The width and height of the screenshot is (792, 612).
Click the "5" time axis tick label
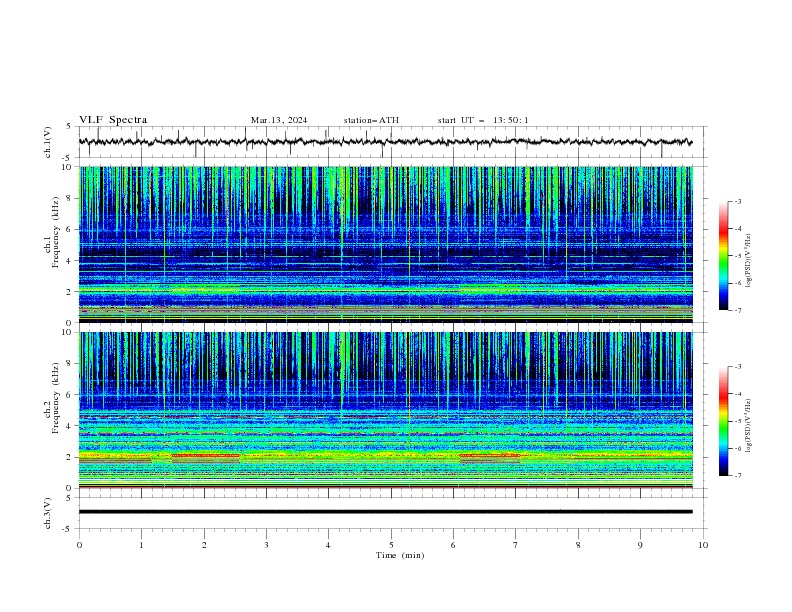click(x=391, y=545)
